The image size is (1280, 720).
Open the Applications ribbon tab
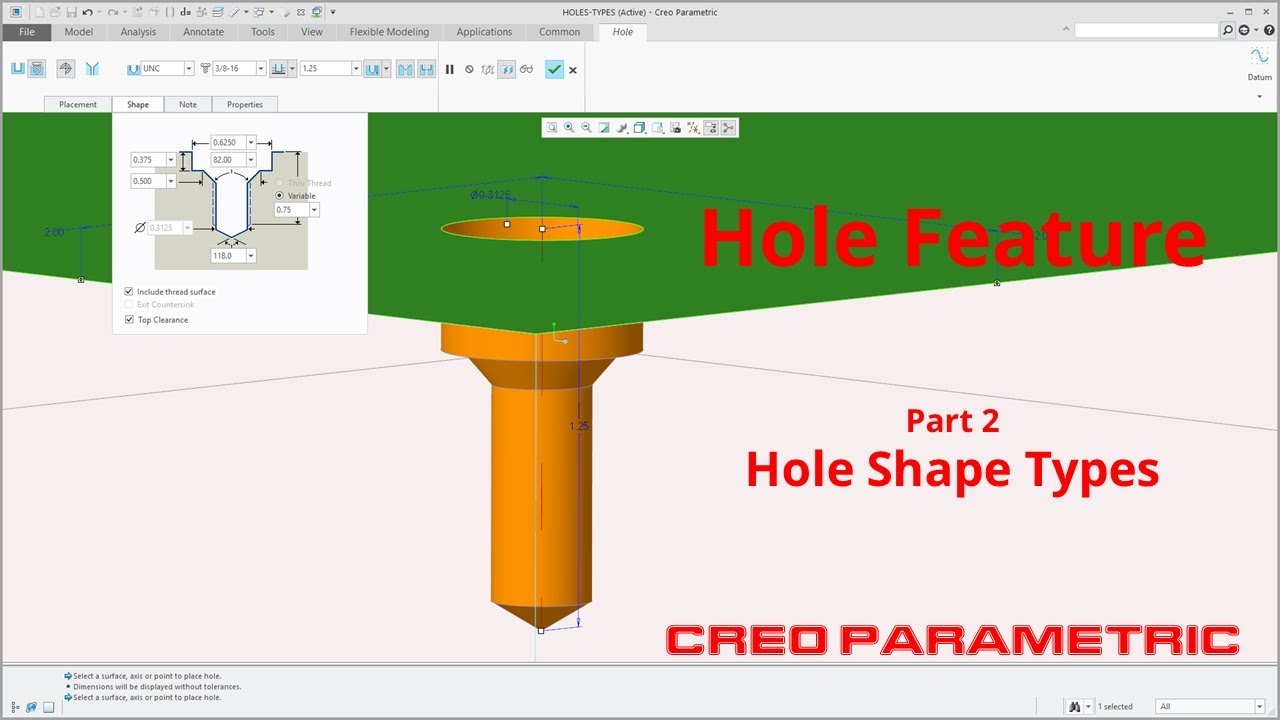(484, 32)
